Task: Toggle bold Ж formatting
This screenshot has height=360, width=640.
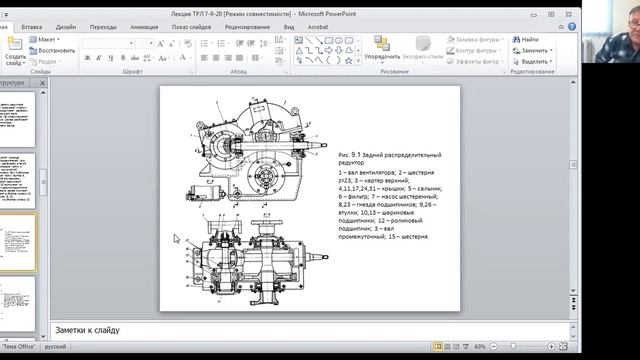Action: tap(87, 58)
